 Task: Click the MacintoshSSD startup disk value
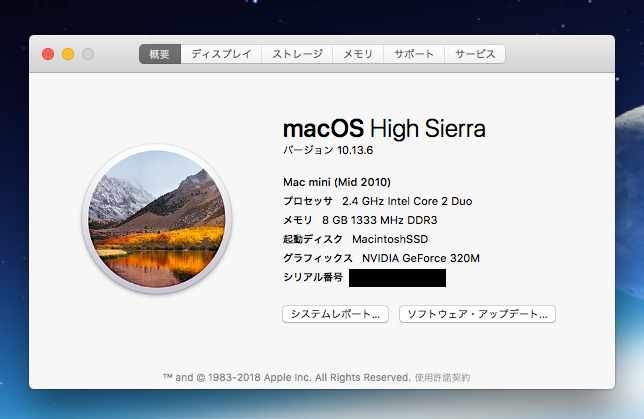390,239
